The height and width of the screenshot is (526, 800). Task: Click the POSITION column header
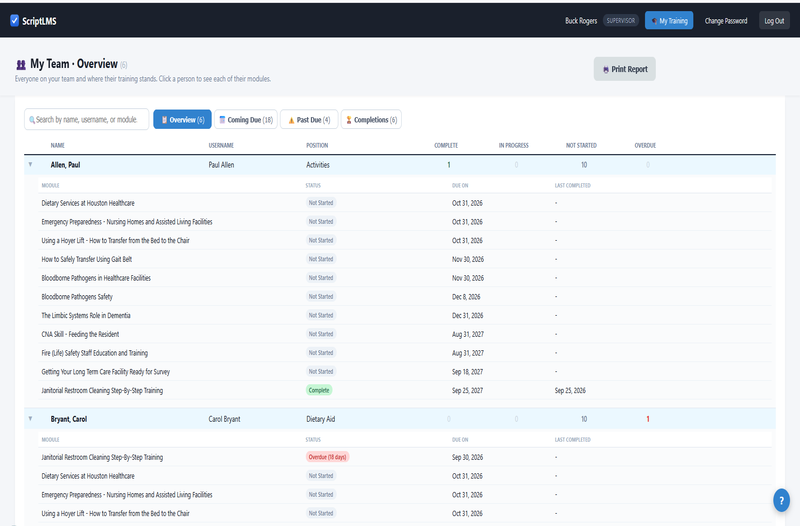tap(317, 145)
